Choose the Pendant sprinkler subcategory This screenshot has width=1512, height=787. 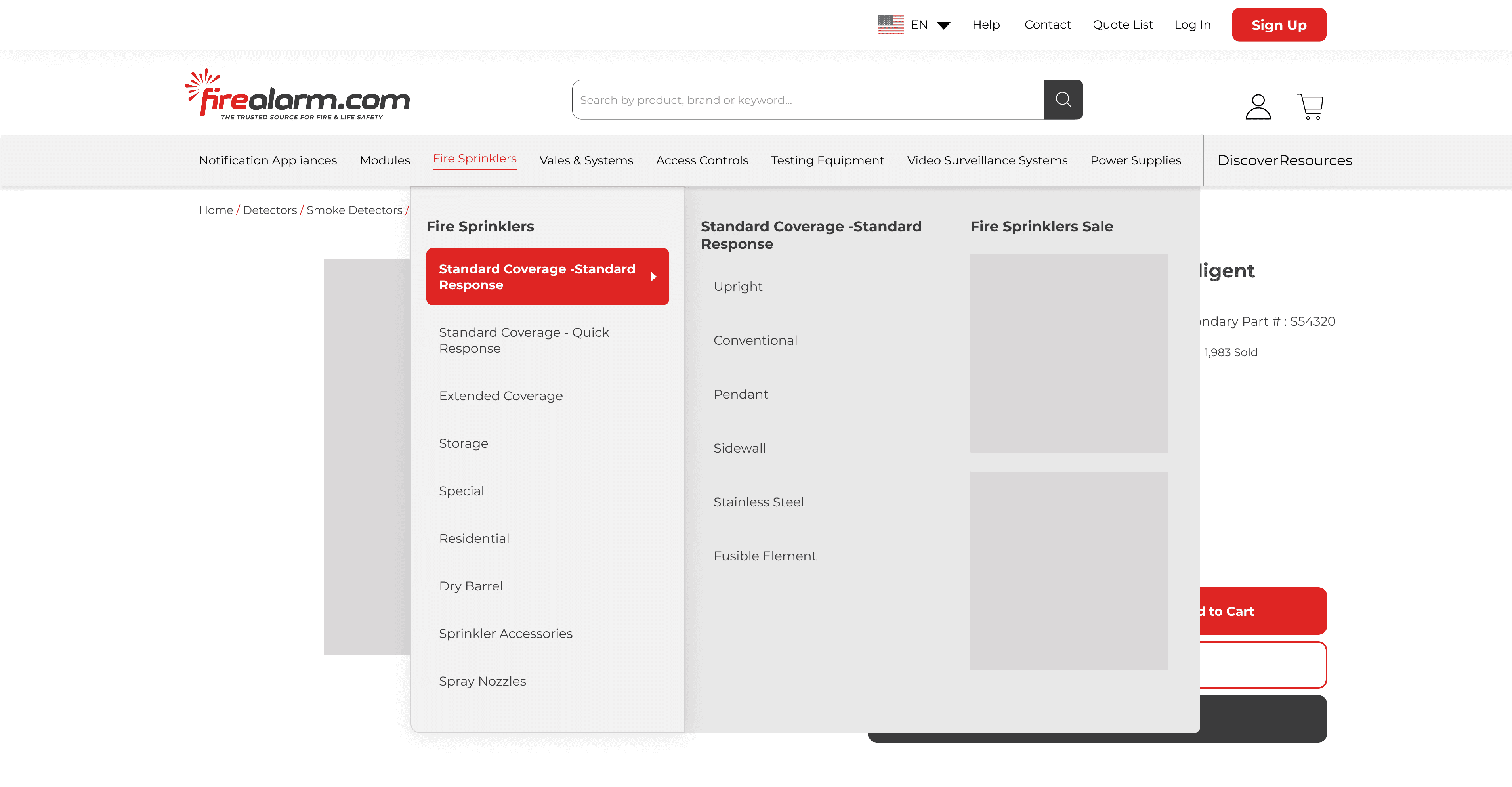click(740, 394)
